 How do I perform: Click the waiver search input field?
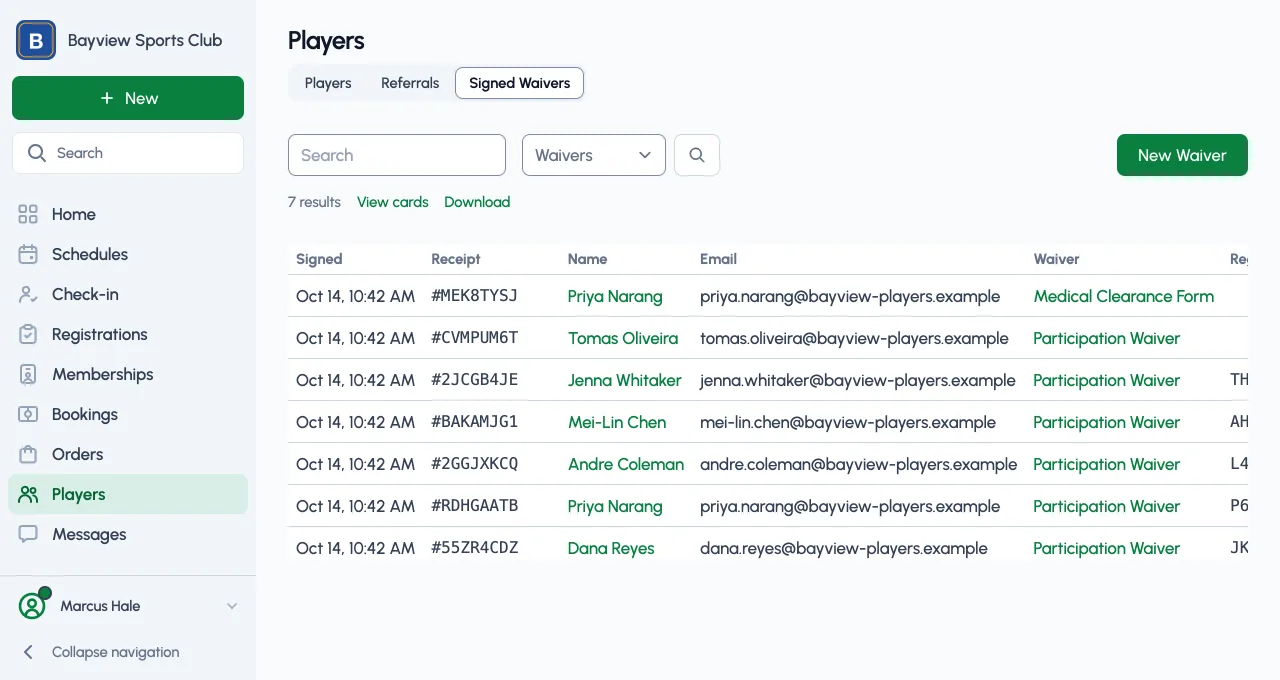397,155
